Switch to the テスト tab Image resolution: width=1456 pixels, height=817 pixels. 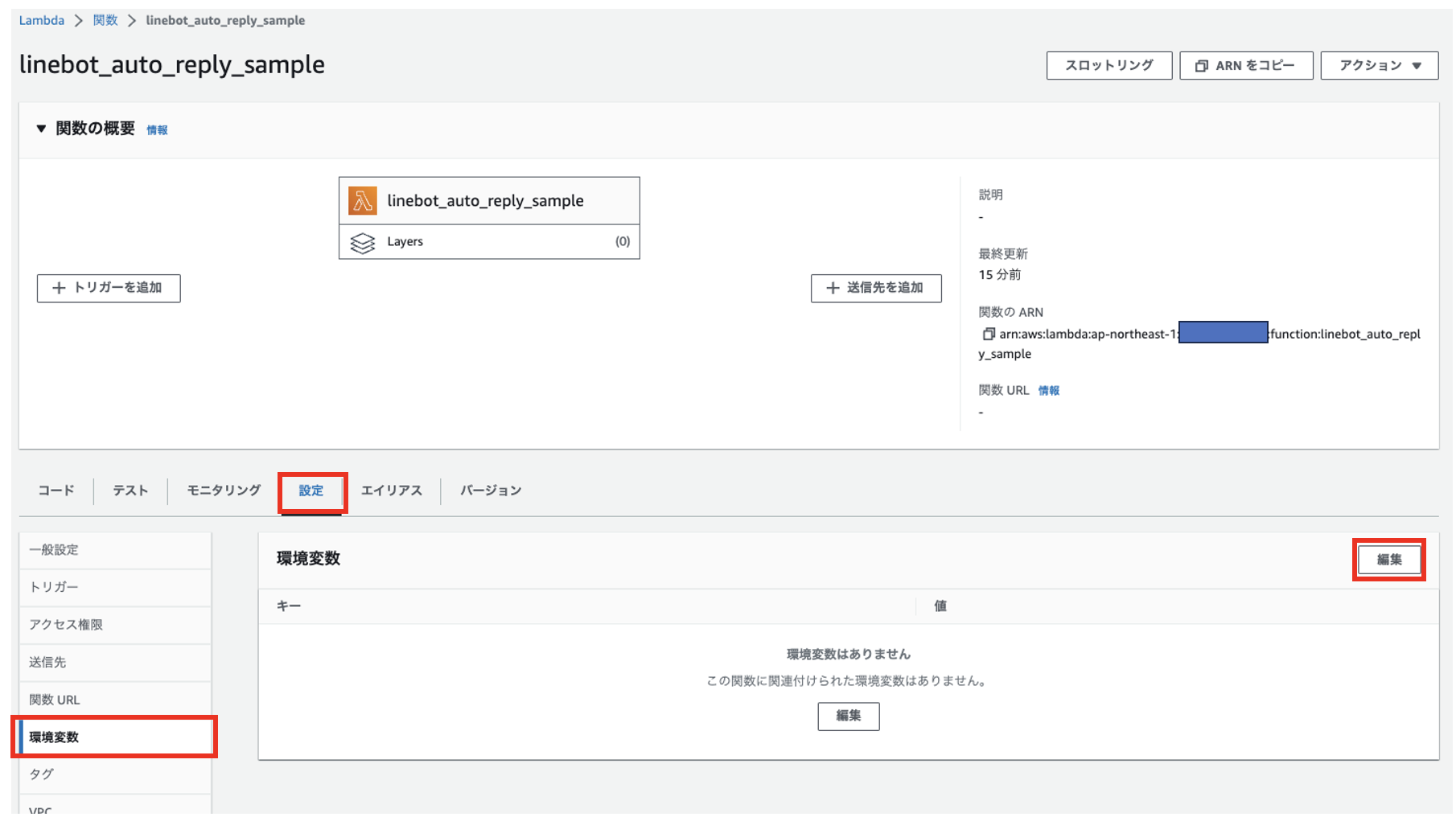(130, 491)
